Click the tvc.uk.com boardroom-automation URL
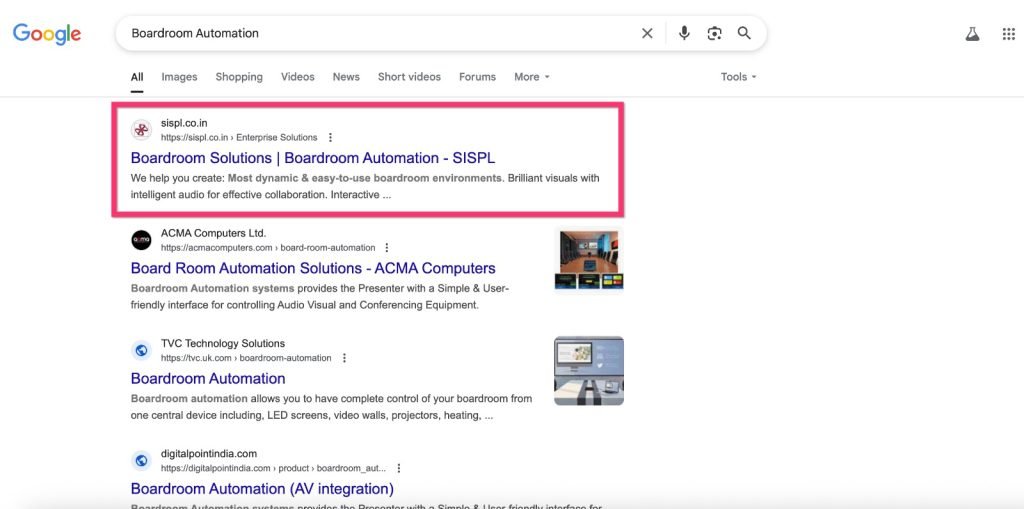This screenshot has height=509, width=1024. (x=246, y=358)
